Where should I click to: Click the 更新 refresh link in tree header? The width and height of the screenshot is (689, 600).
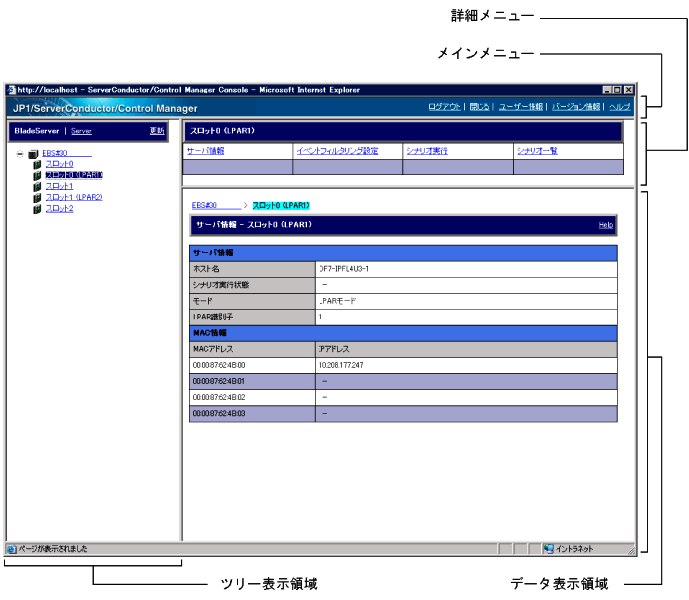coord(157,130)
